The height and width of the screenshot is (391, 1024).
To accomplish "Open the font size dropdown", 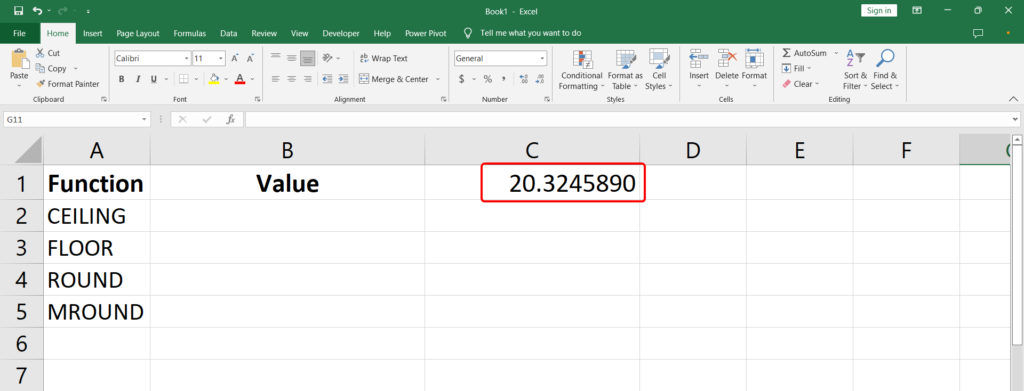I will point(221,58).
